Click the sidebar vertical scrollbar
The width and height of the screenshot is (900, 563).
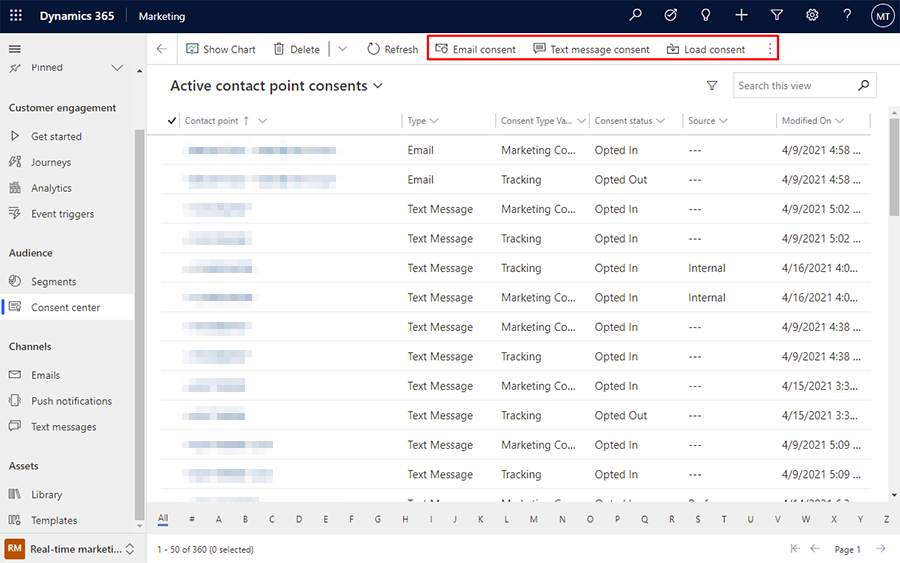pyautogui.click(x=139, y=324)
